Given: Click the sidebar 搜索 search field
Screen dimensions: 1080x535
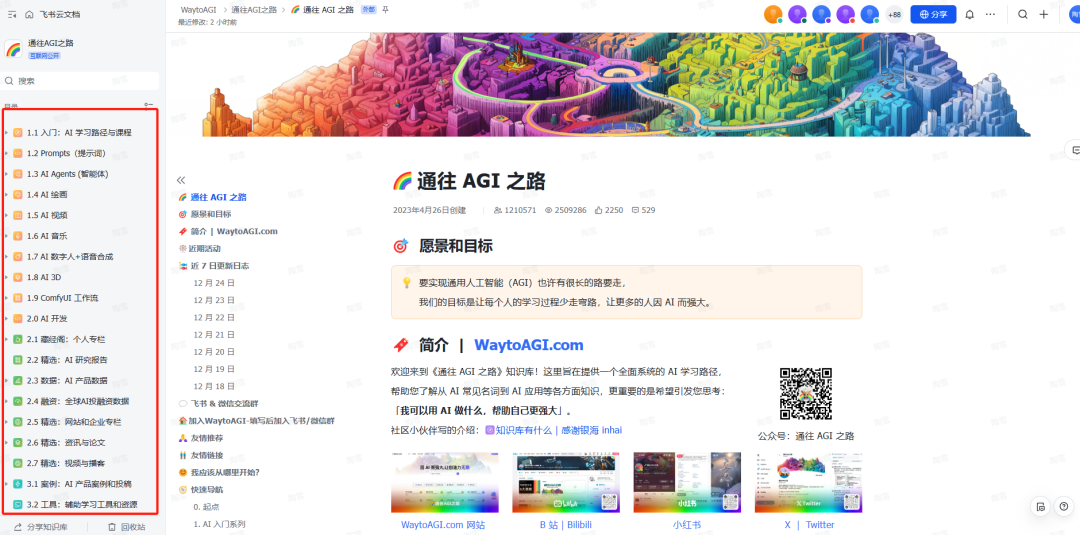Looking at the screenshot, I should [80, 81].
